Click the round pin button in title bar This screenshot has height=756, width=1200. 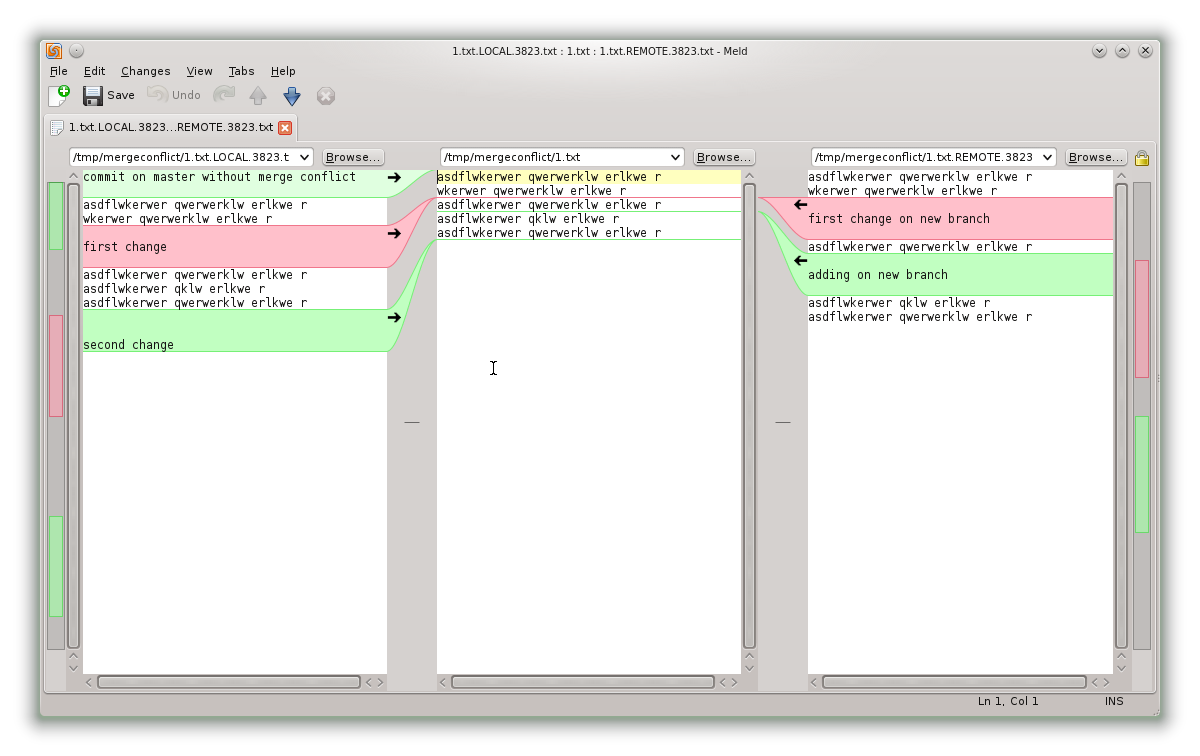coord(77,51)
